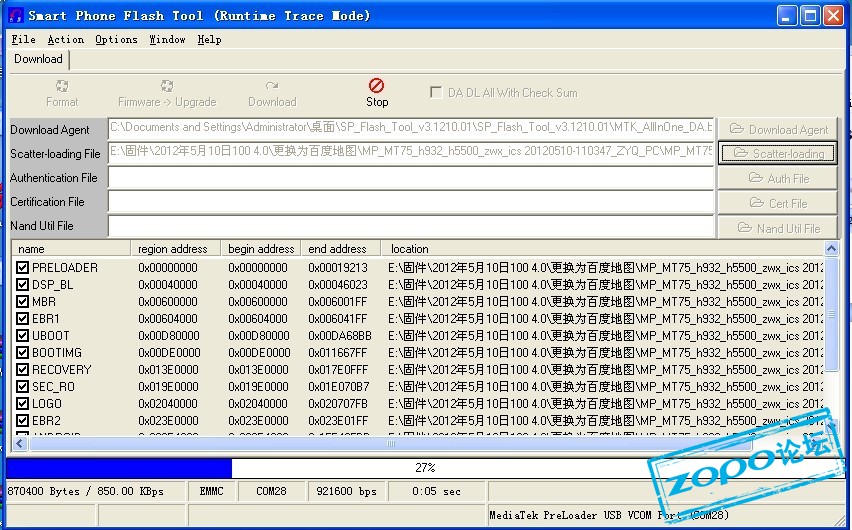Select BOOTIMG end address 0x011667FF
This screenshot has height=530, width=852.
(x=338, y=353)
